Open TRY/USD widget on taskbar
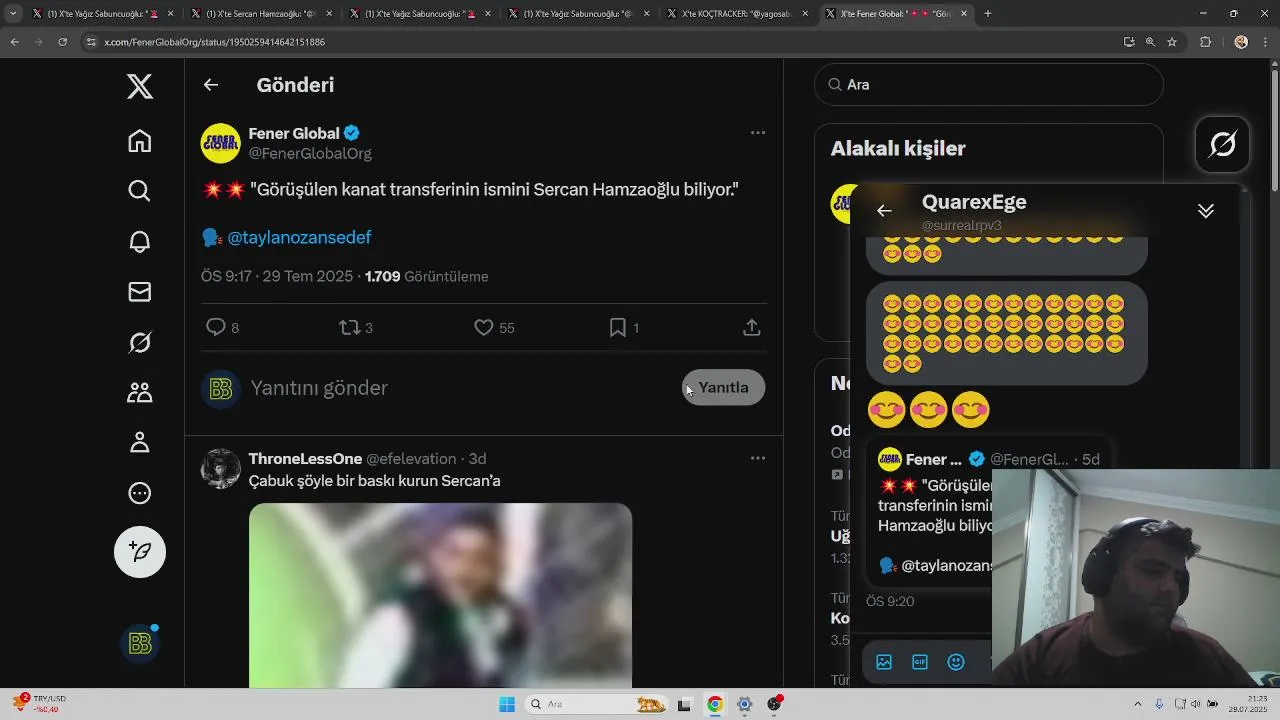This screenshot has width=1280, height=720. tap(40, 704)
